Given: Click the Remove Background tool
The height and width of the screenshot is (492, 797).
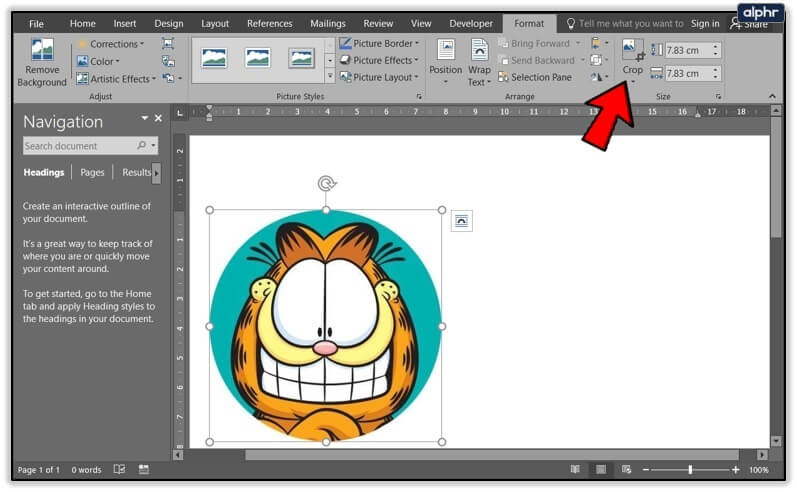Looking at the screenshot, I should point(42,63).
